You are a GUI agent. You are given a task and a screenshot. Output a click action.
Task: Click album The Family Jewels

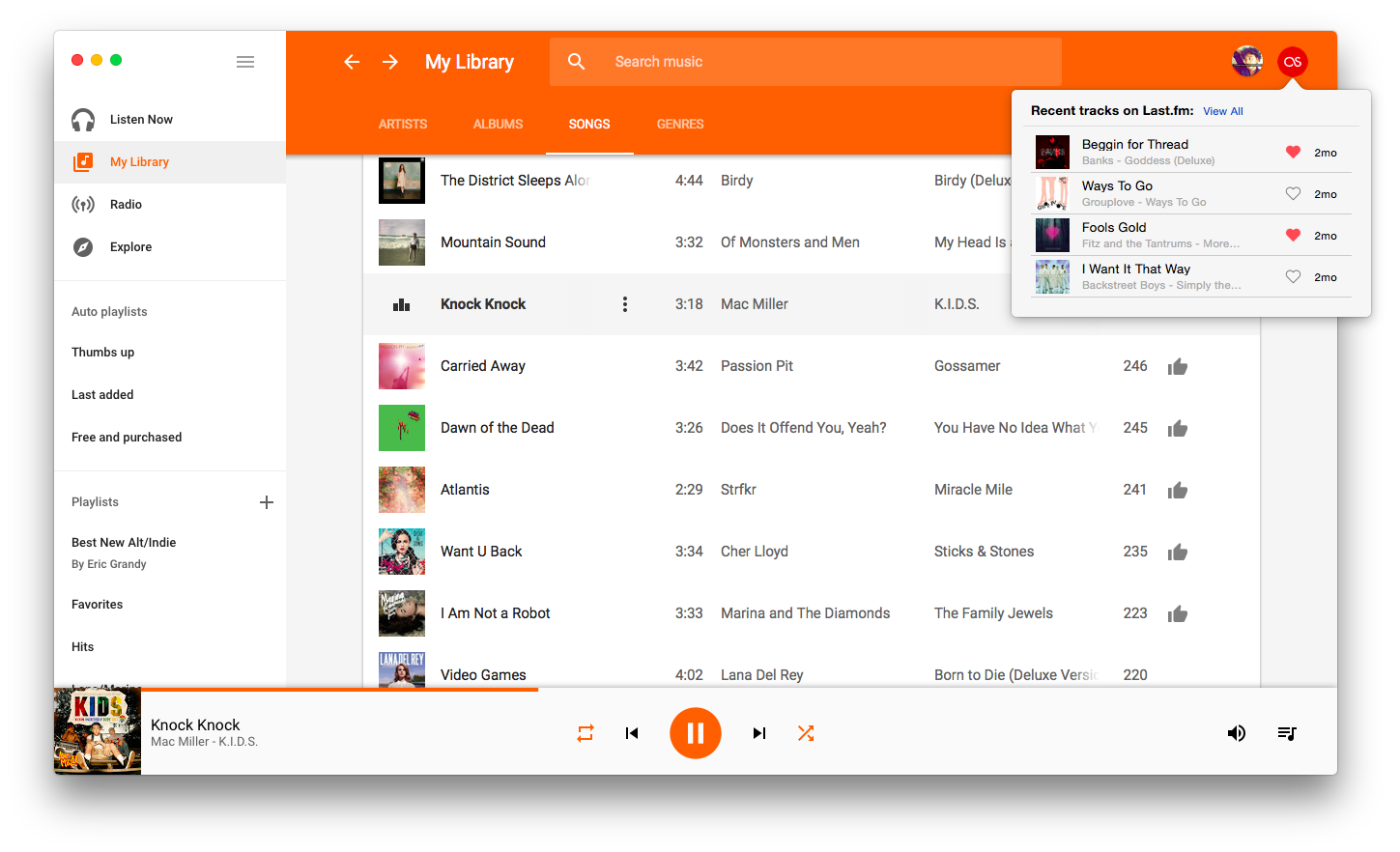point(993,613)
